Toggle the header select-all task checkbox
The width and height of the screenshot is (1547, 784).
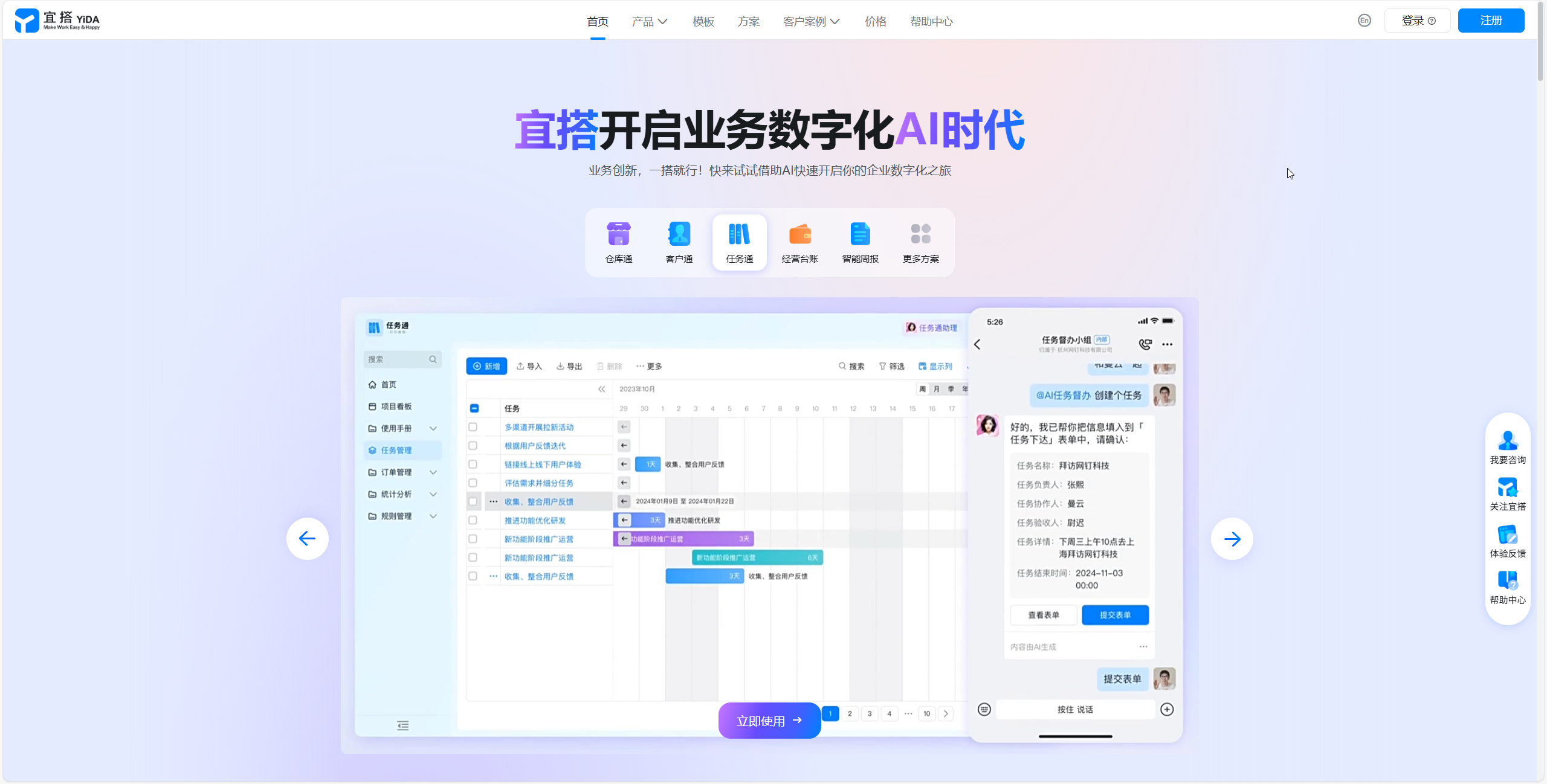474,408
